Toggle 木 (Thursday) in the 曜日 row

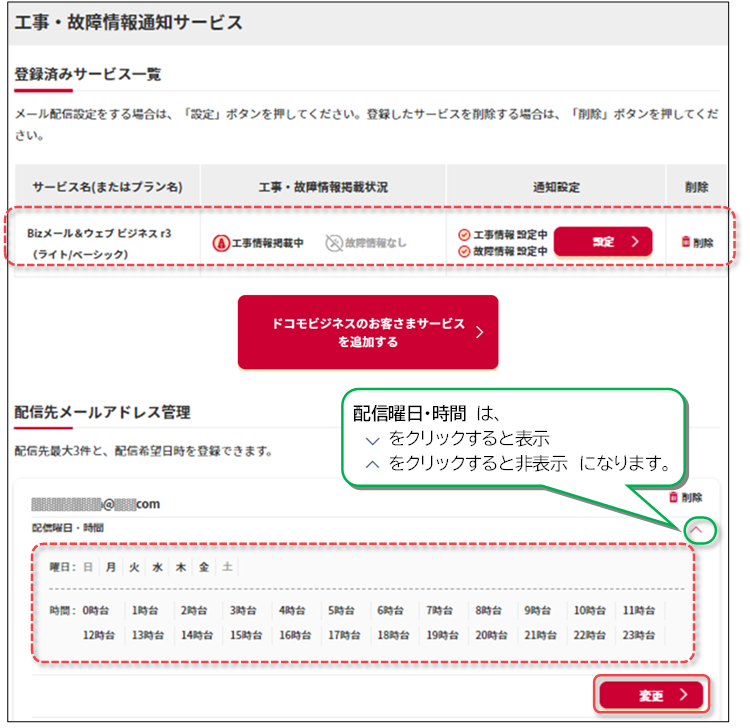pos(181,567)
